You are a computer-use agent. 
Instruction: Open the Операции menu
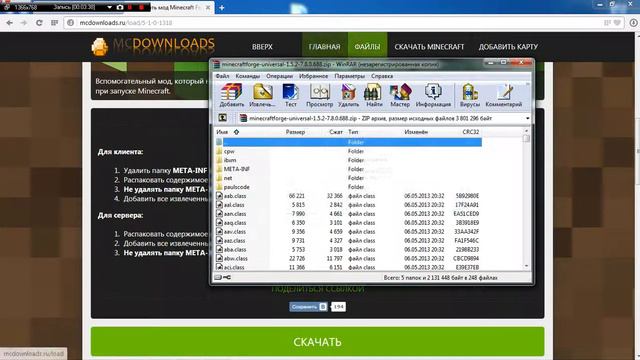[x=279, y=76]
